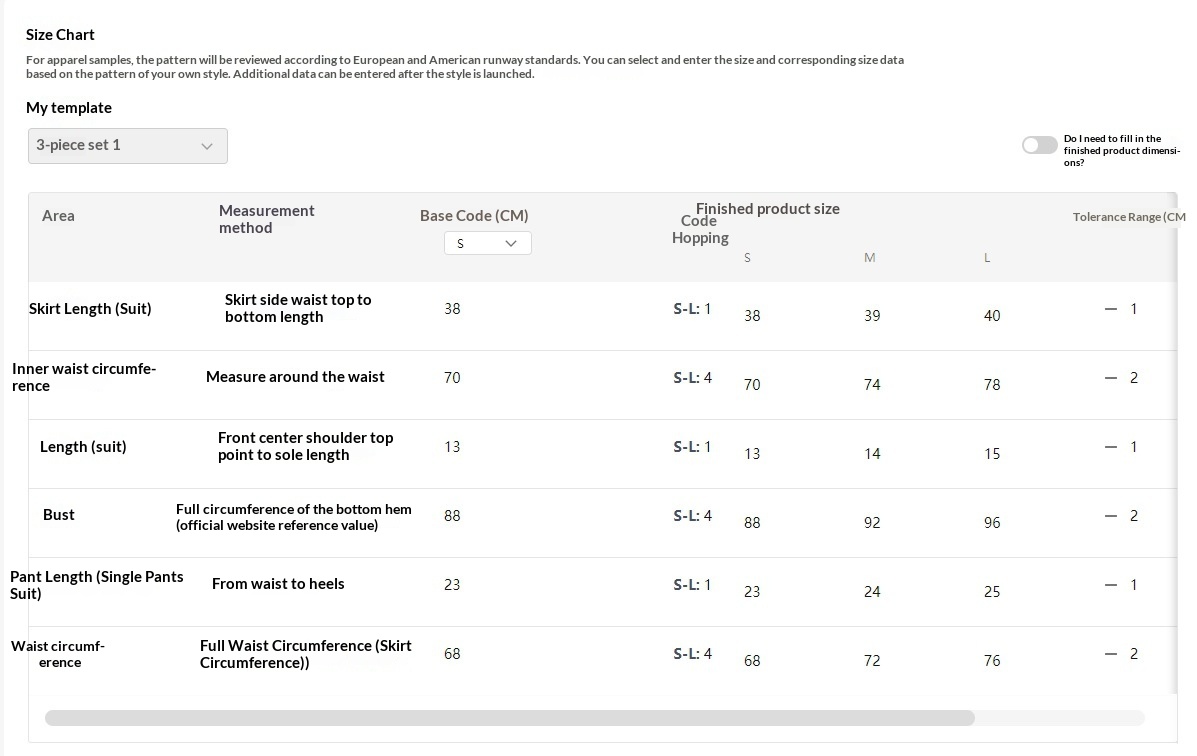This screenshot has width=1197, height=756.
Task: Click minus stepper in Waist circumference tolerance
Action: 1110,654
